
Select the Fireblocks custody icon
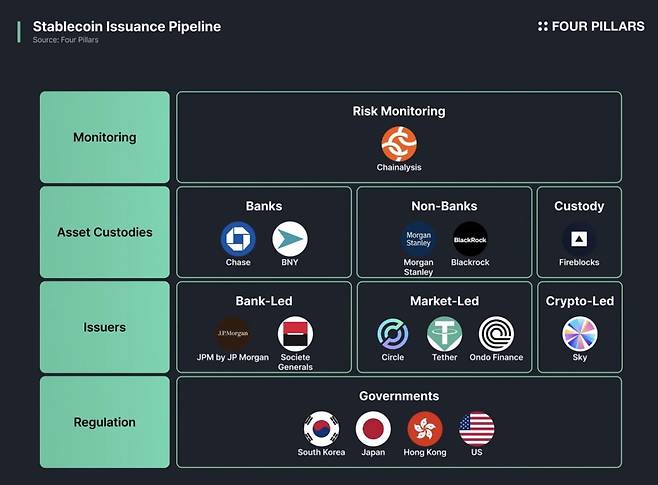[579, 240]
